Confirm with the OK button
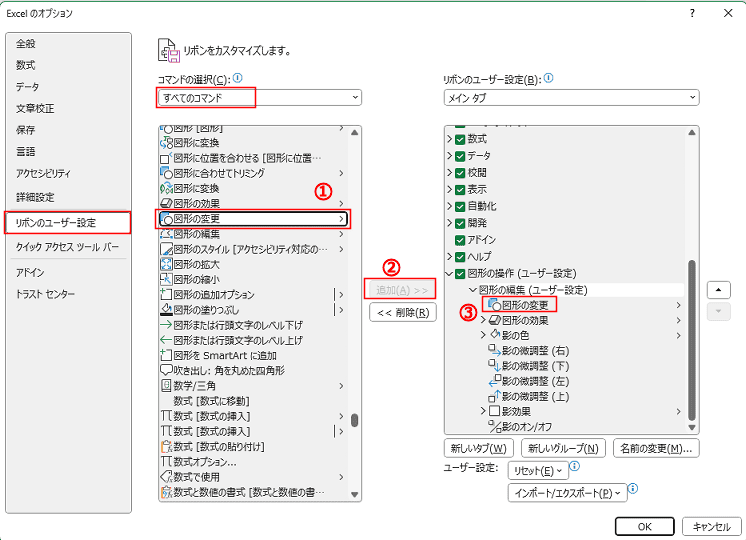Image resolution: width=746 pixels, height=540 pixels. pyautogui.click(x=645, y=527)
